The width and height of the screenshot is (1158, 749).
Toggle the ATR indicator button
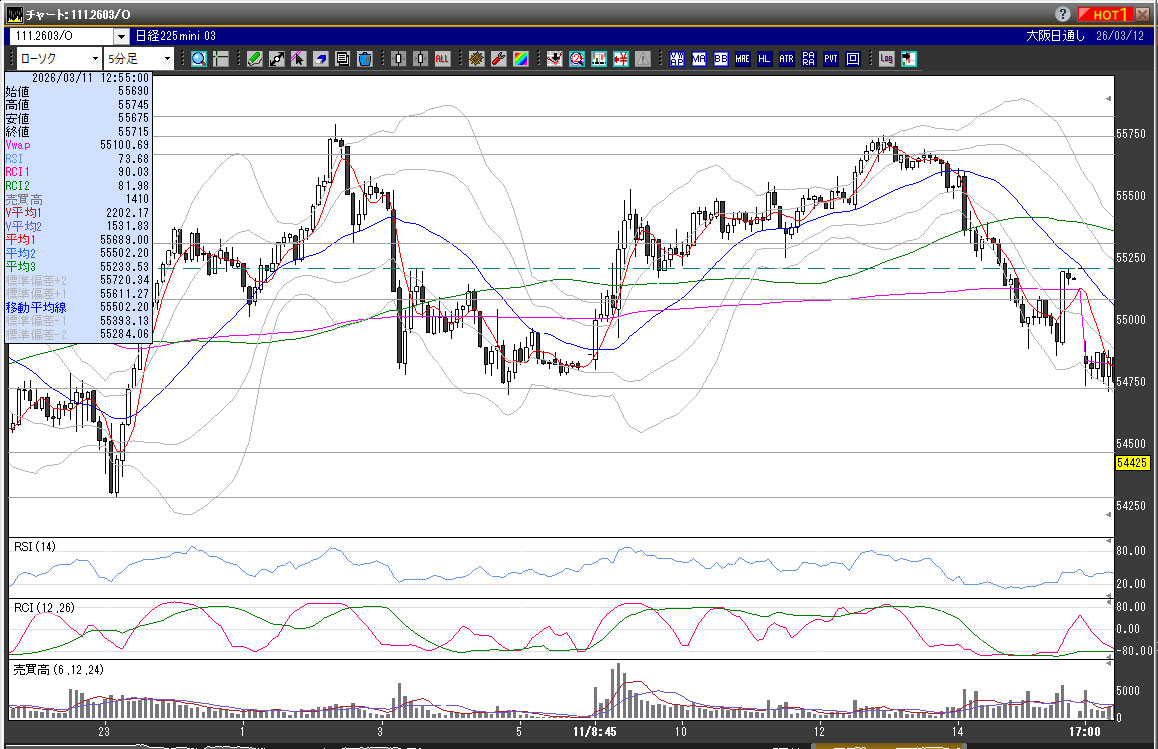(x=787, y=59)
